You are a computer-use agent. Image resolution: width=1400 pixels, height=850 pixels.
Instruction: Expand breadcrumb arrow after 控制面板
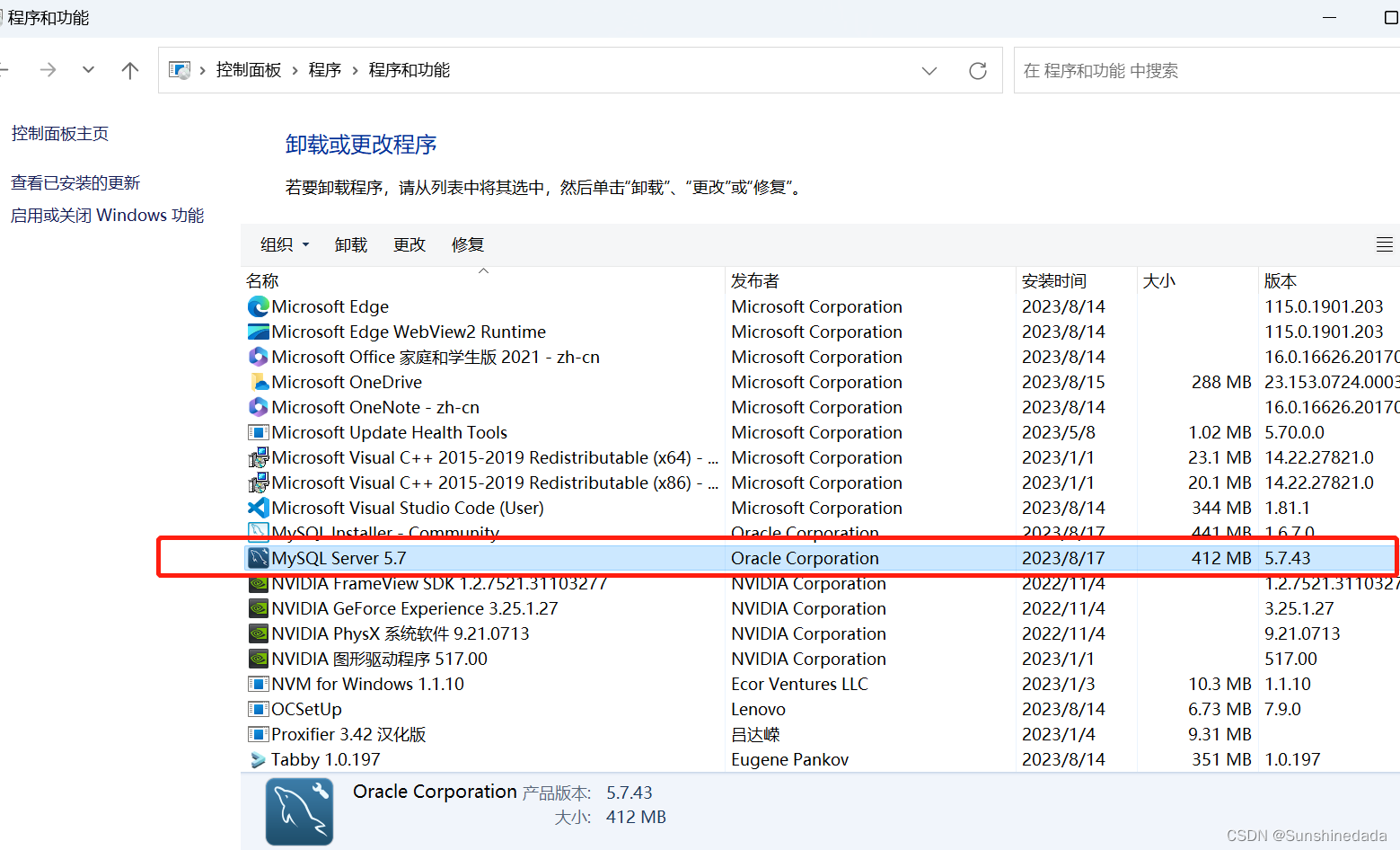coord(295,70)
